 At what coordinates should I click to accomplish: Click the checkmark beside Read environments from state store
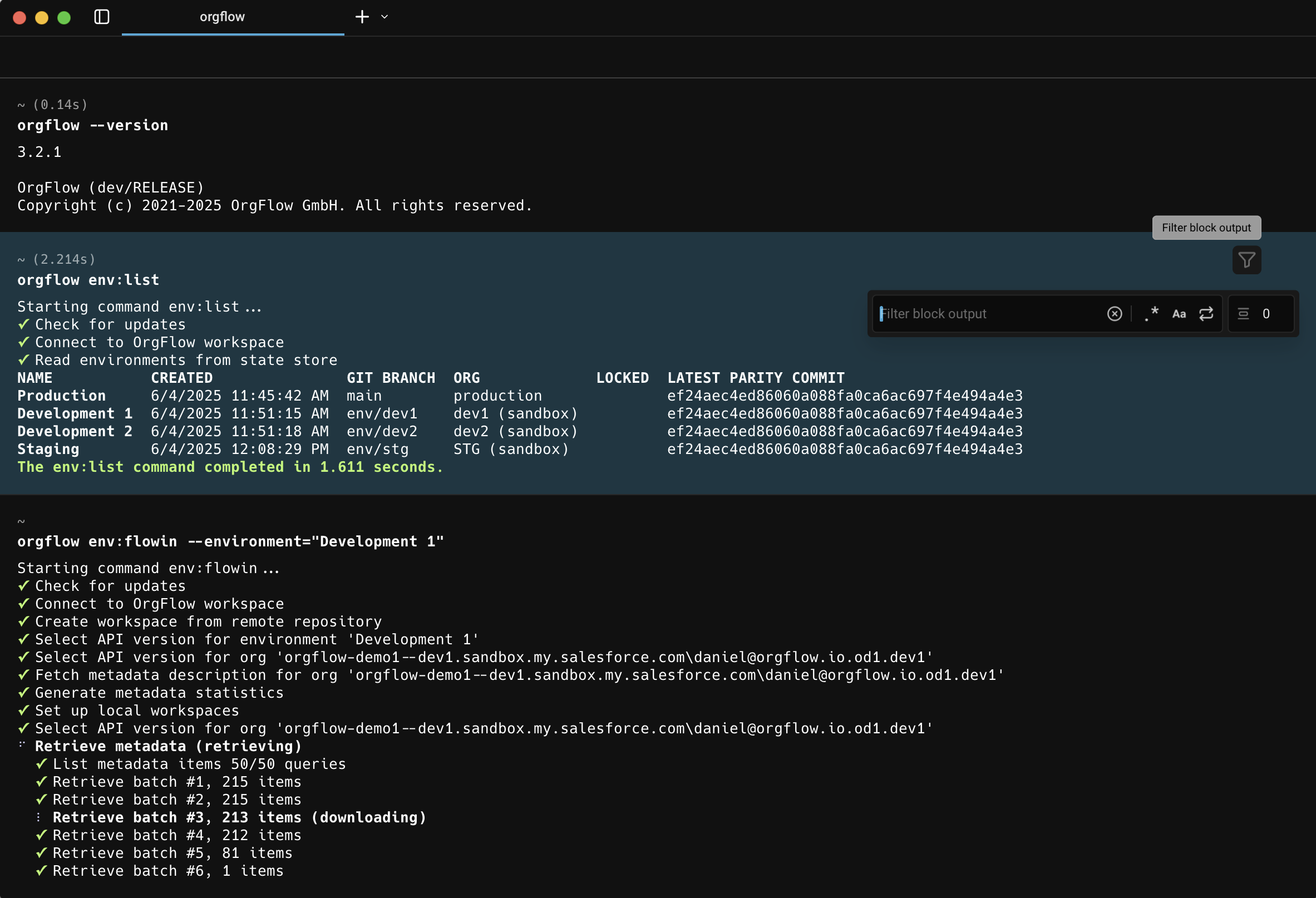[24, 359]
